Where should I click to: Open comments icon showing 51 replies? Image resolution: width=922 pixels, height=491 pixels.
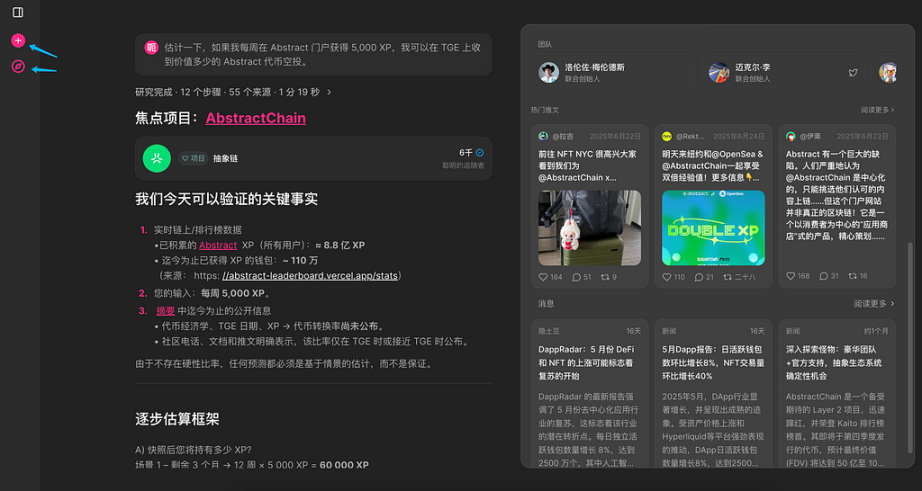pos(576,277)
